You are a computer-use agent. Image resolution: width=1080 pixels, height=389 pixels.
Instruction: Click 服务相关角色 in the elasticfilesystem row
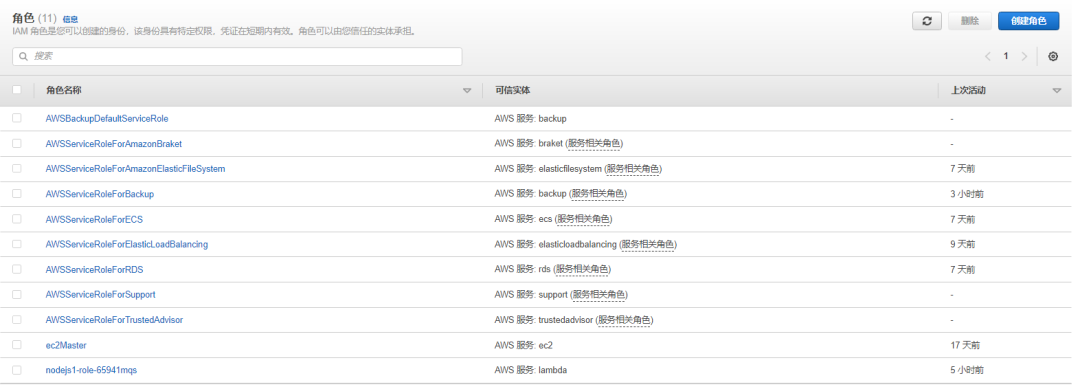pyautogui.click(x=632, y=169)
